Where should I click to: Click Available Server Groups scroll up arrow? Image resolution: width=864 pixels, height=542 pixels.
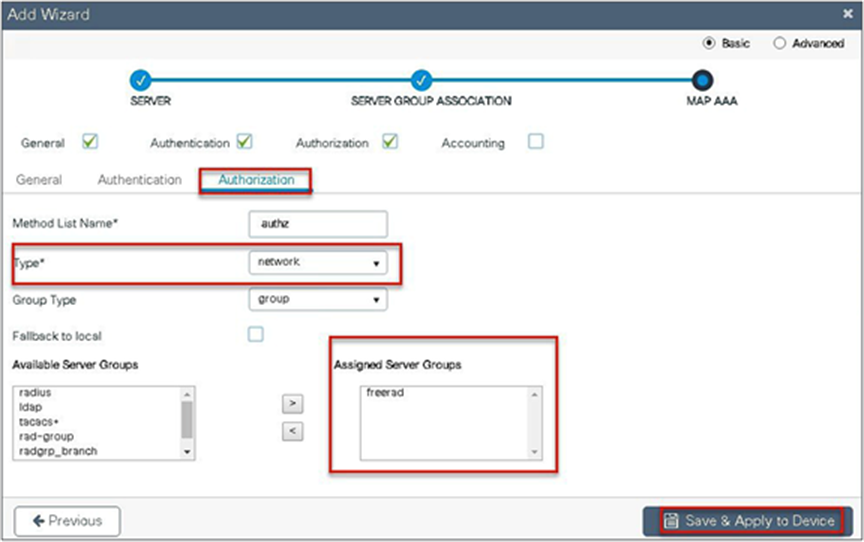[x=187, y=394]
